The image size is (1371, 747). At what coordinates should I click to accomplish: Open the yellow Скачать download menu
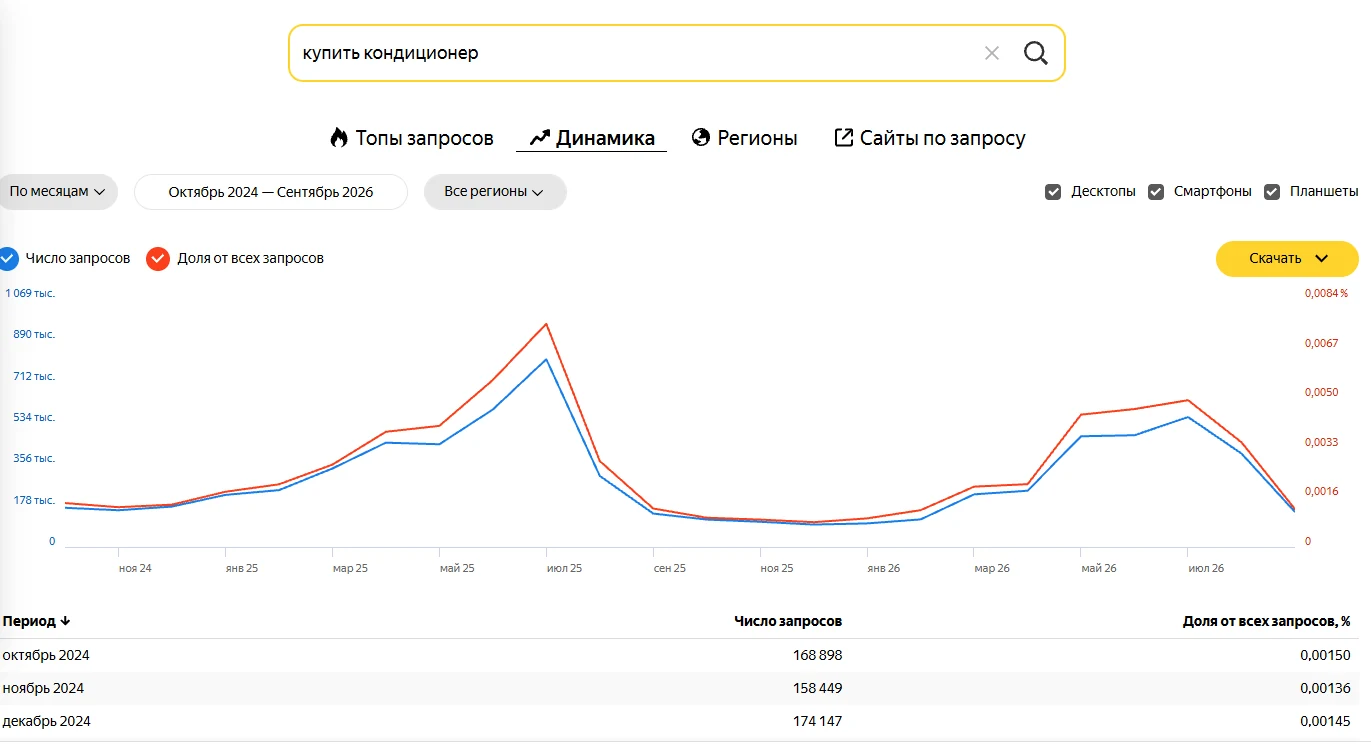pos(1287,258)
